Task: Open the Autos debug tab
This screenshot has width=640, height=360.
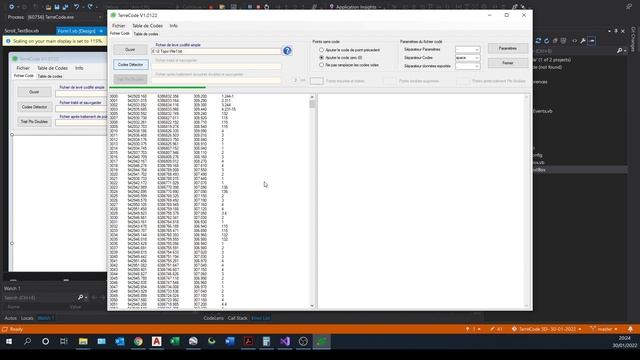Action: 11,318
